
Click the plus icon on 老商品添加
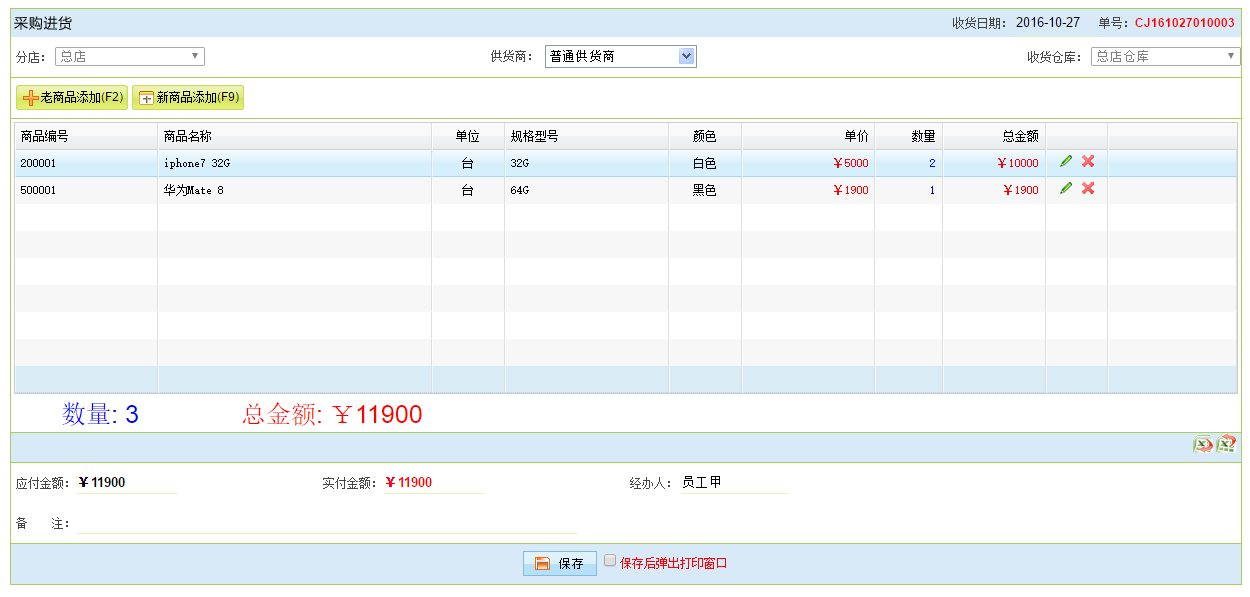(x=30, y=98)
